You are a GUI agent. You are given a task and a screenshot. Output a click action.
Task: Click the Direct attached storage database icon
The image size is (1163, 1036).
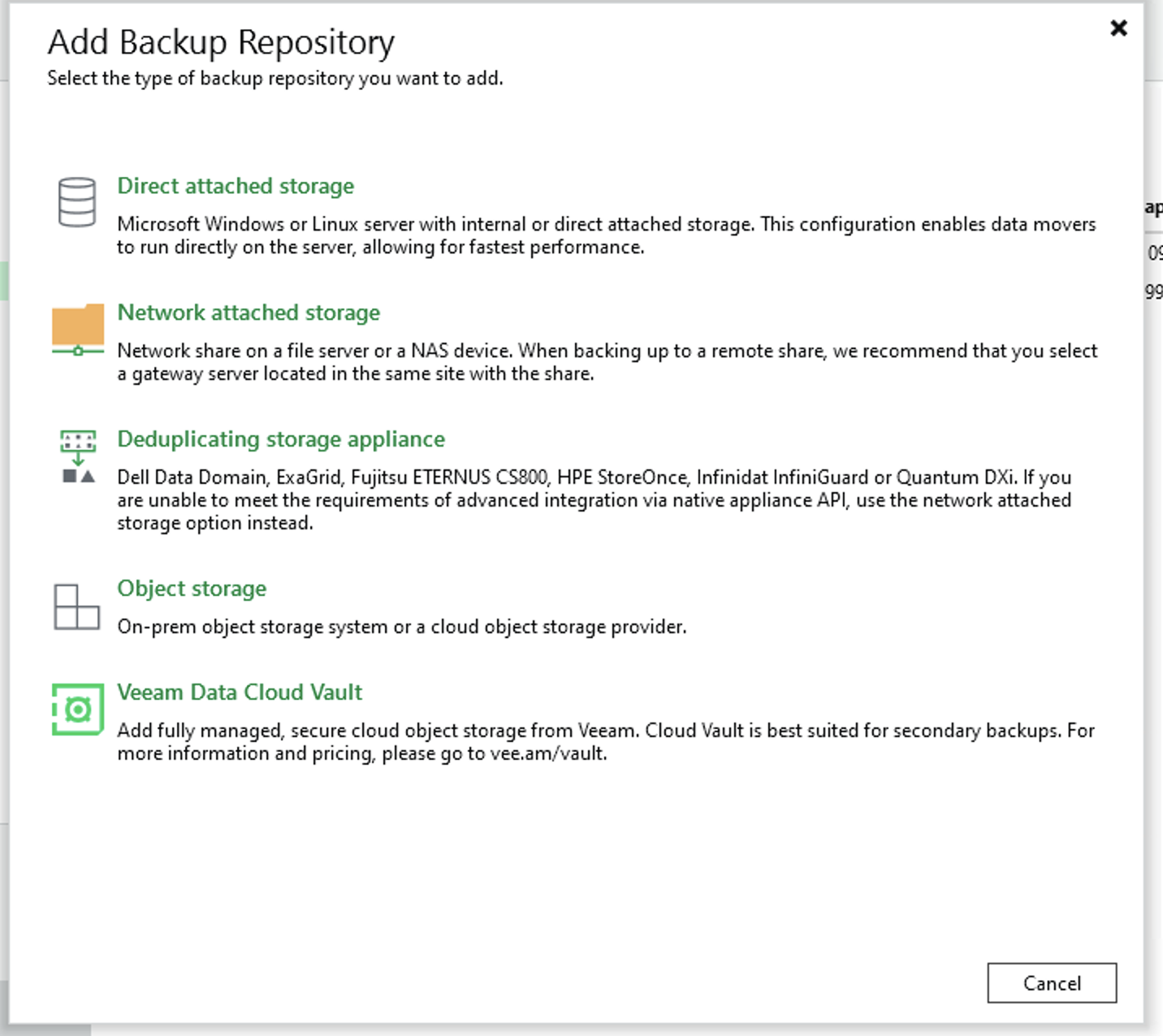click(77, 202)
